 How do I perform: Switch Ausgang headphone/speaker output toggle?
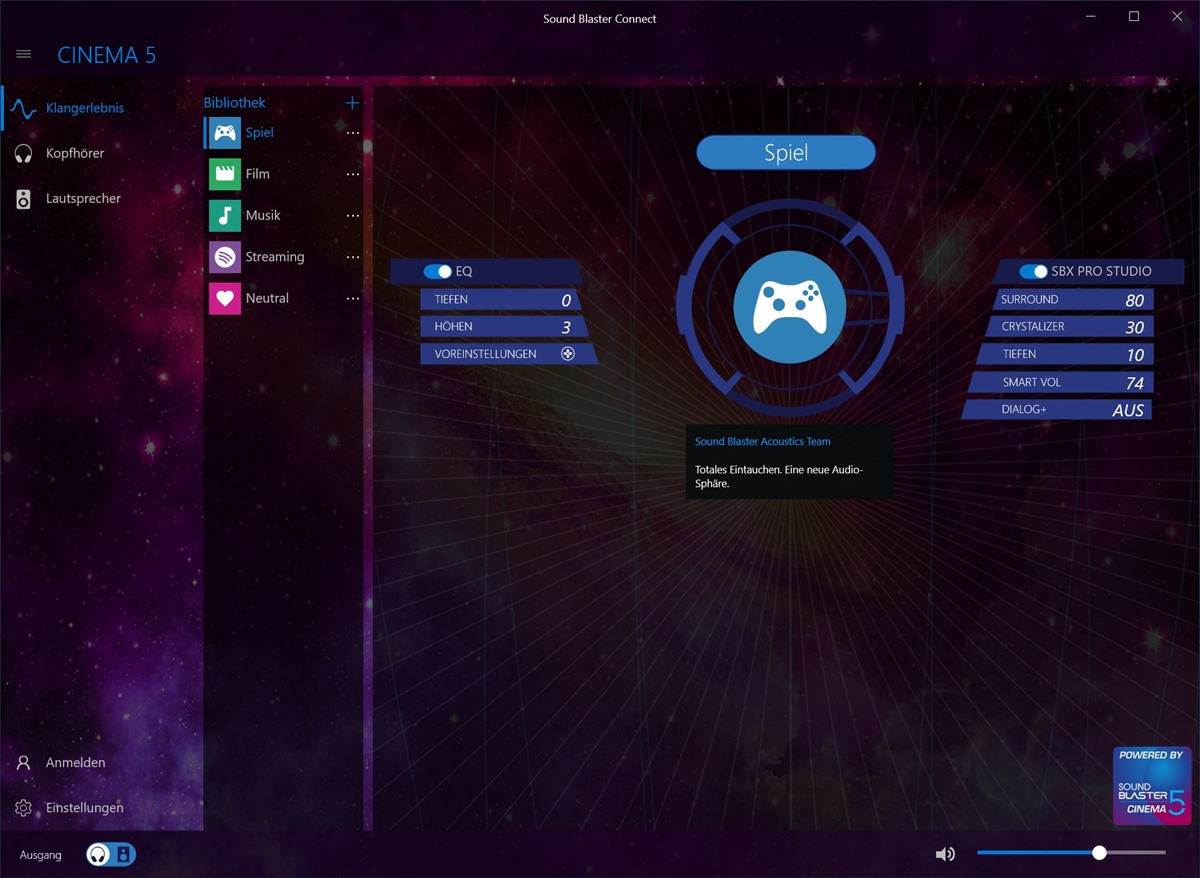pos(111,854)
